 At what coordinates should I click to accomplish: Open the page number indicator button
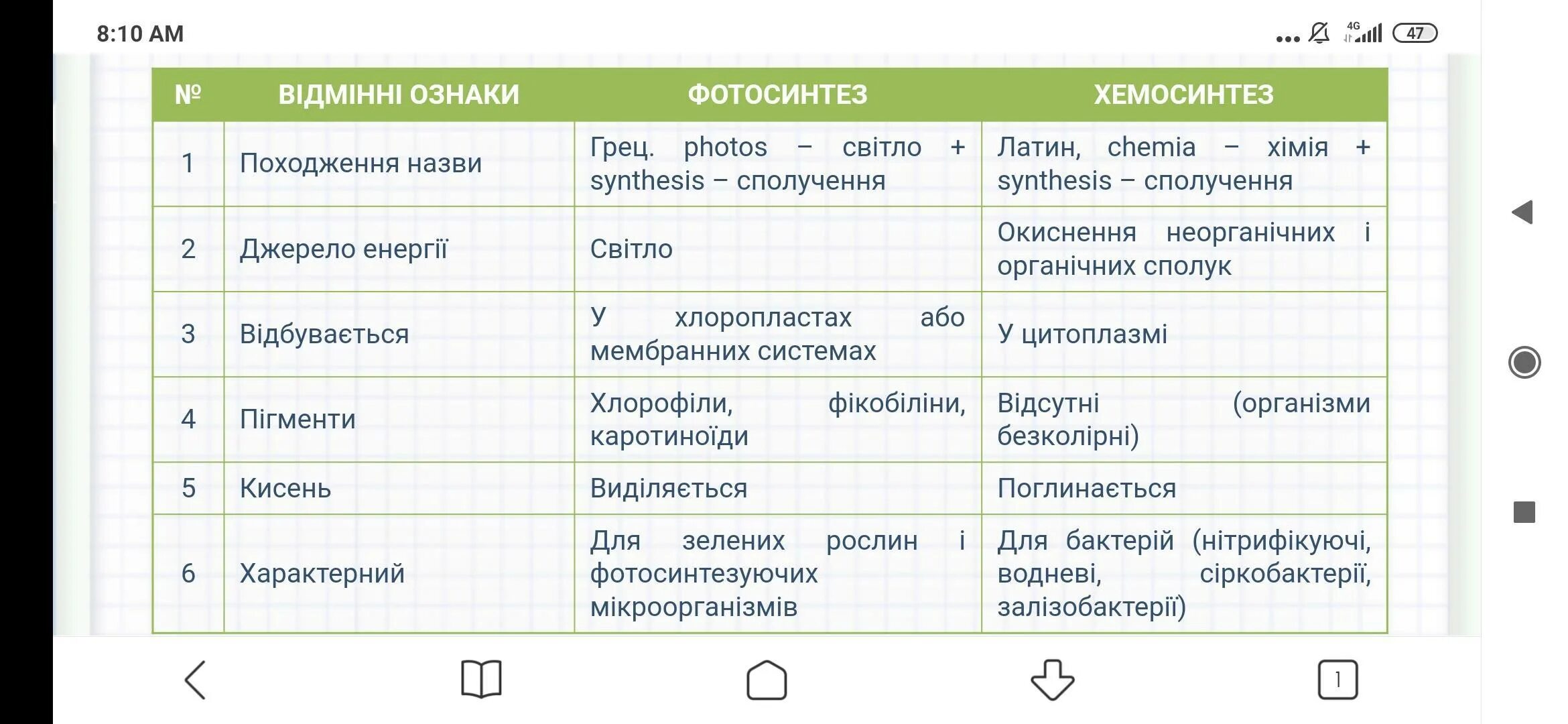(1337, 681)
